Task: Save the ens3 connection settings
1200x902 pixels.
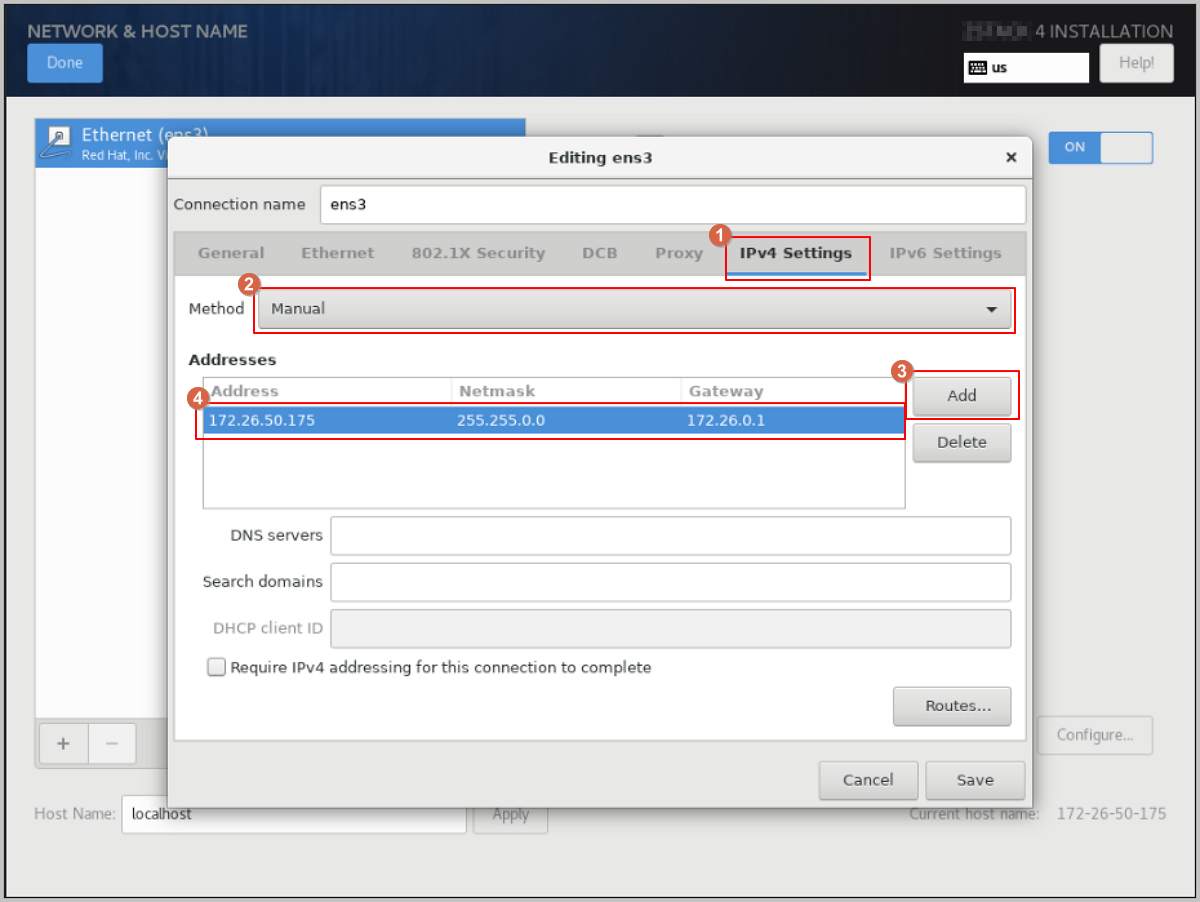Action: 974,780
